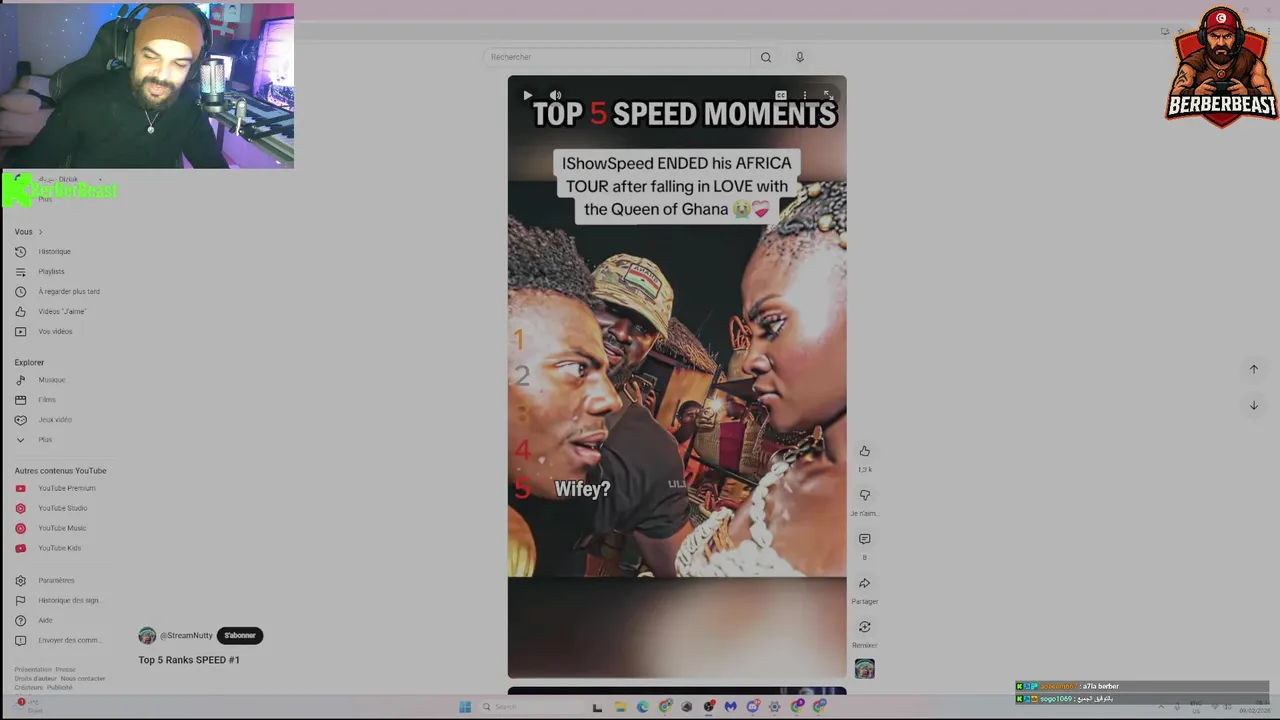Screen dimensions: 1280x720
Task: Subscribe with the S'abonner button
Action: pyautogui.click(x=240, y=636)
